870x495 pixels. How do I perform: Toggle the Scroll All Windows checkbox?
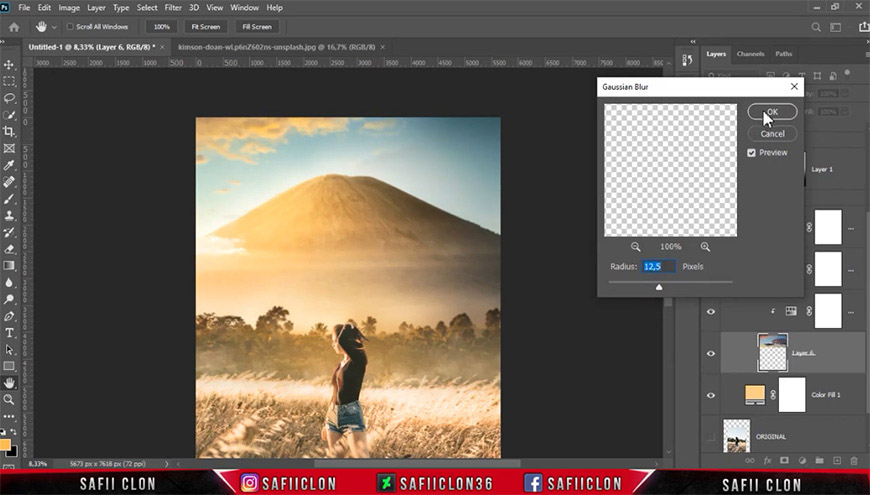(x=70, y=27)
